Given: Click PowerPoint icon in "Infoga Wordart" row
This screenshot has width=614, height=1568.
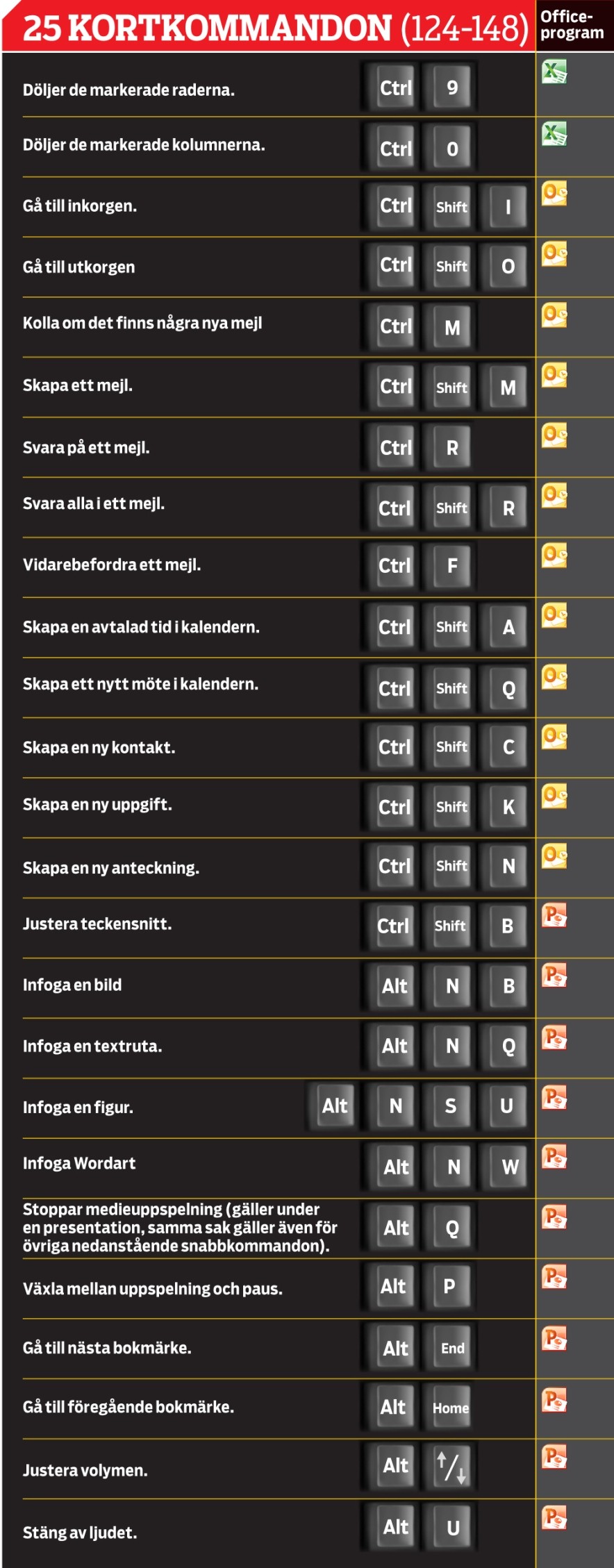Looking at the screenshot, I should (554, 1157).
